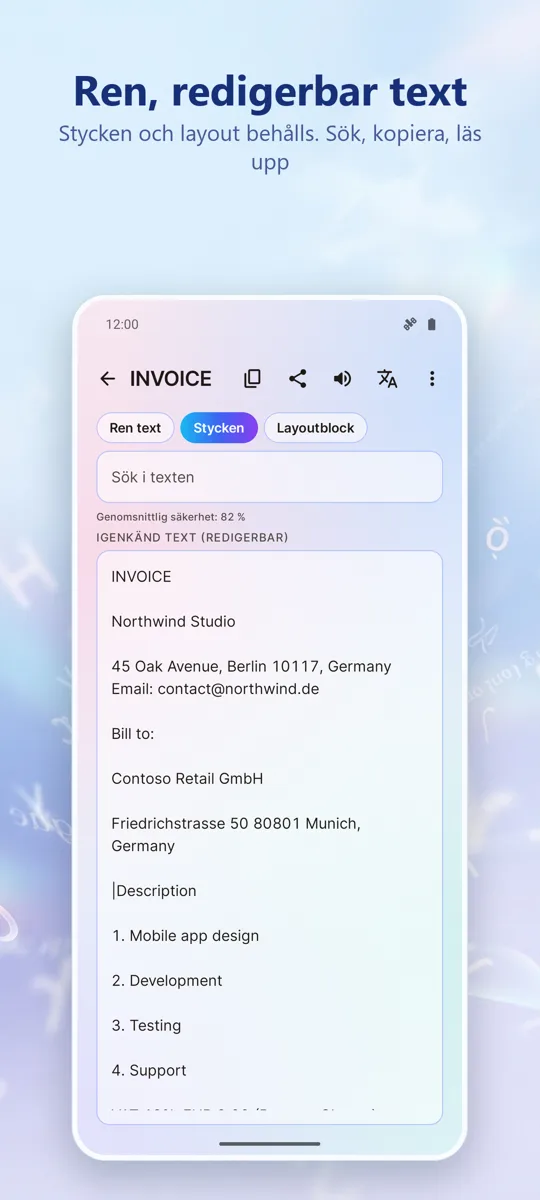Click the INVOICE title in header
The image size is (540, 1200).
171,378
